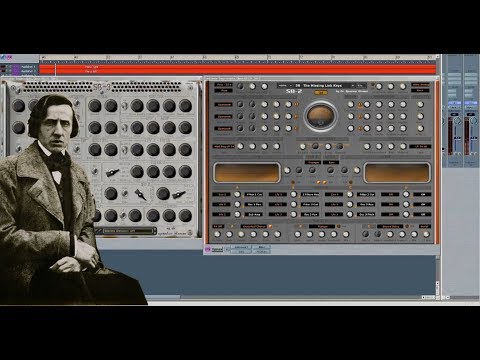Open the 'Filter 2 Cut' modulation destination dropdown
The image size is (480, 360).
click(x=366, y=194)
